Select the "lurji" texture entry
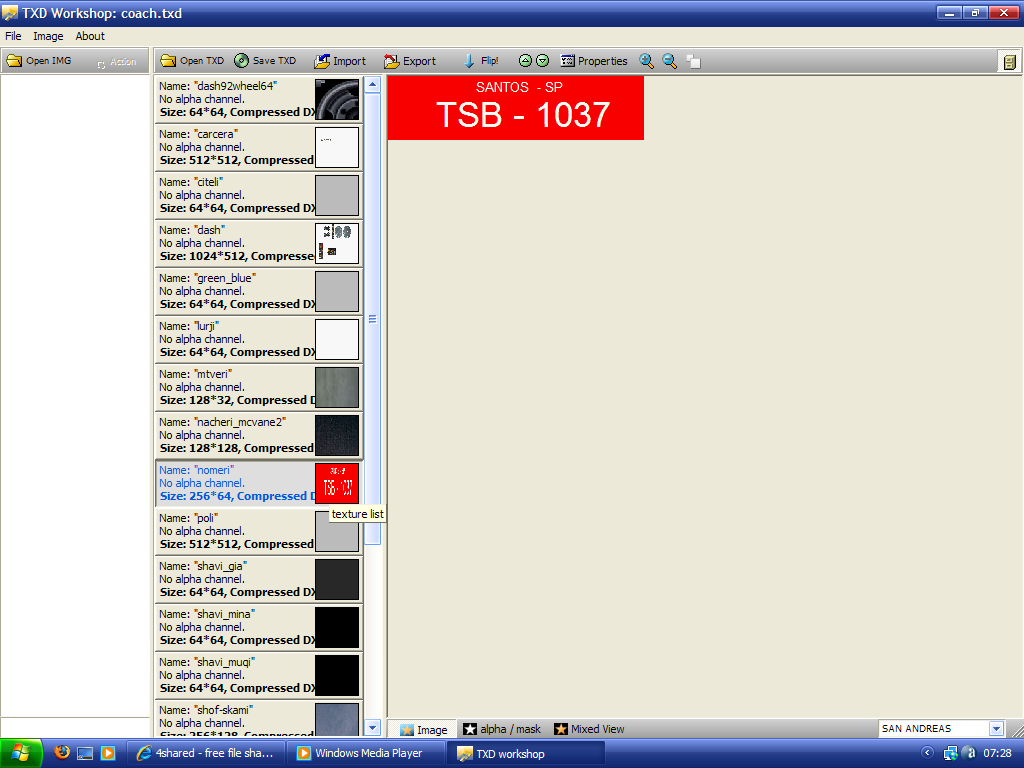 pyautogui.click(x=259, y=339)
